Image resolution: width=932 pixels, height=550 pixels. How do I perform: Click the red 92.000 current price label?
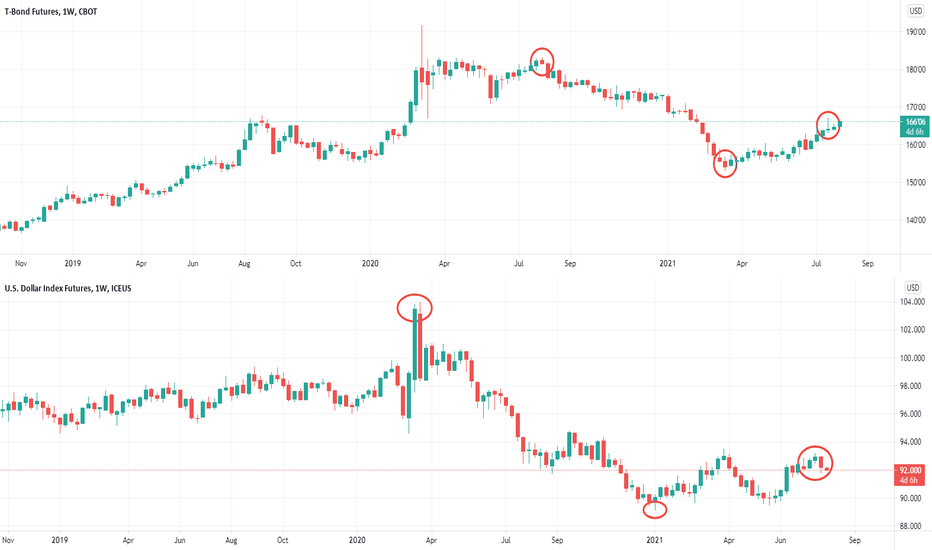pos(909,475)
